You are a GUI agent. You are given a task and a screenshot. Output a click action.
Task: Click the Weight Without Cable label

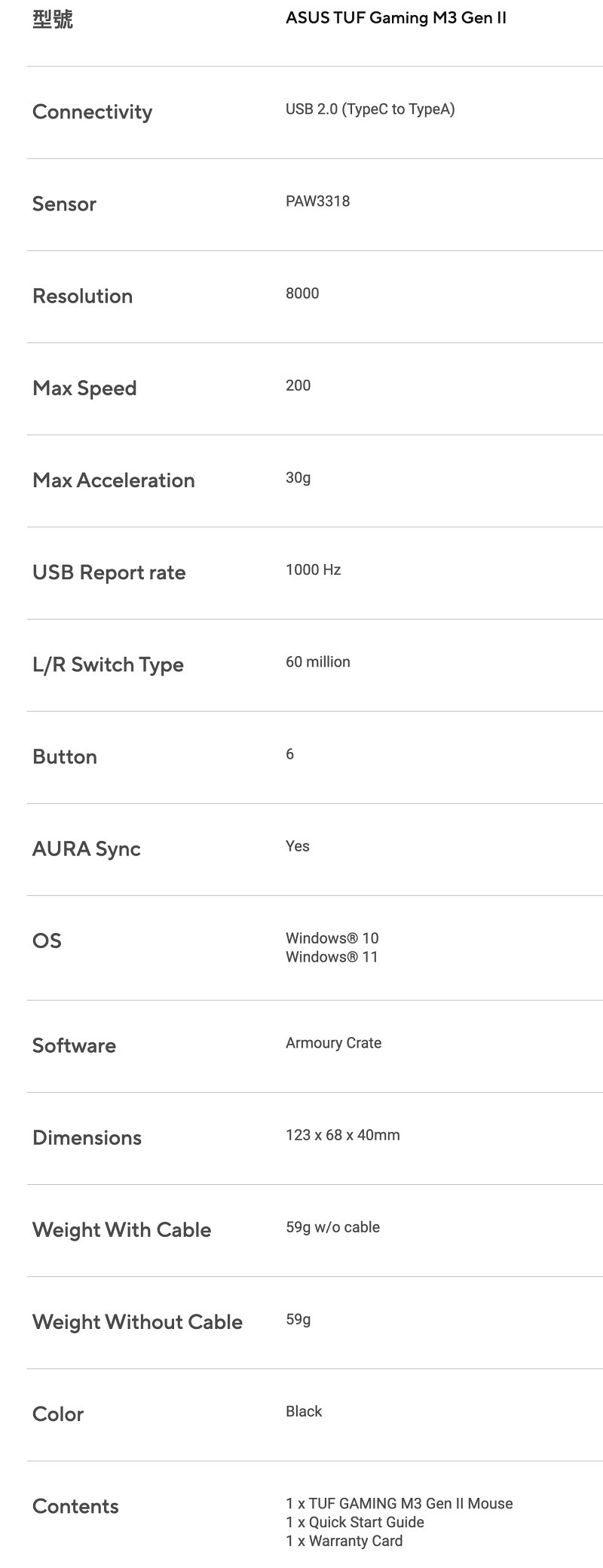pyautogui.click(x=137, y=1321)
